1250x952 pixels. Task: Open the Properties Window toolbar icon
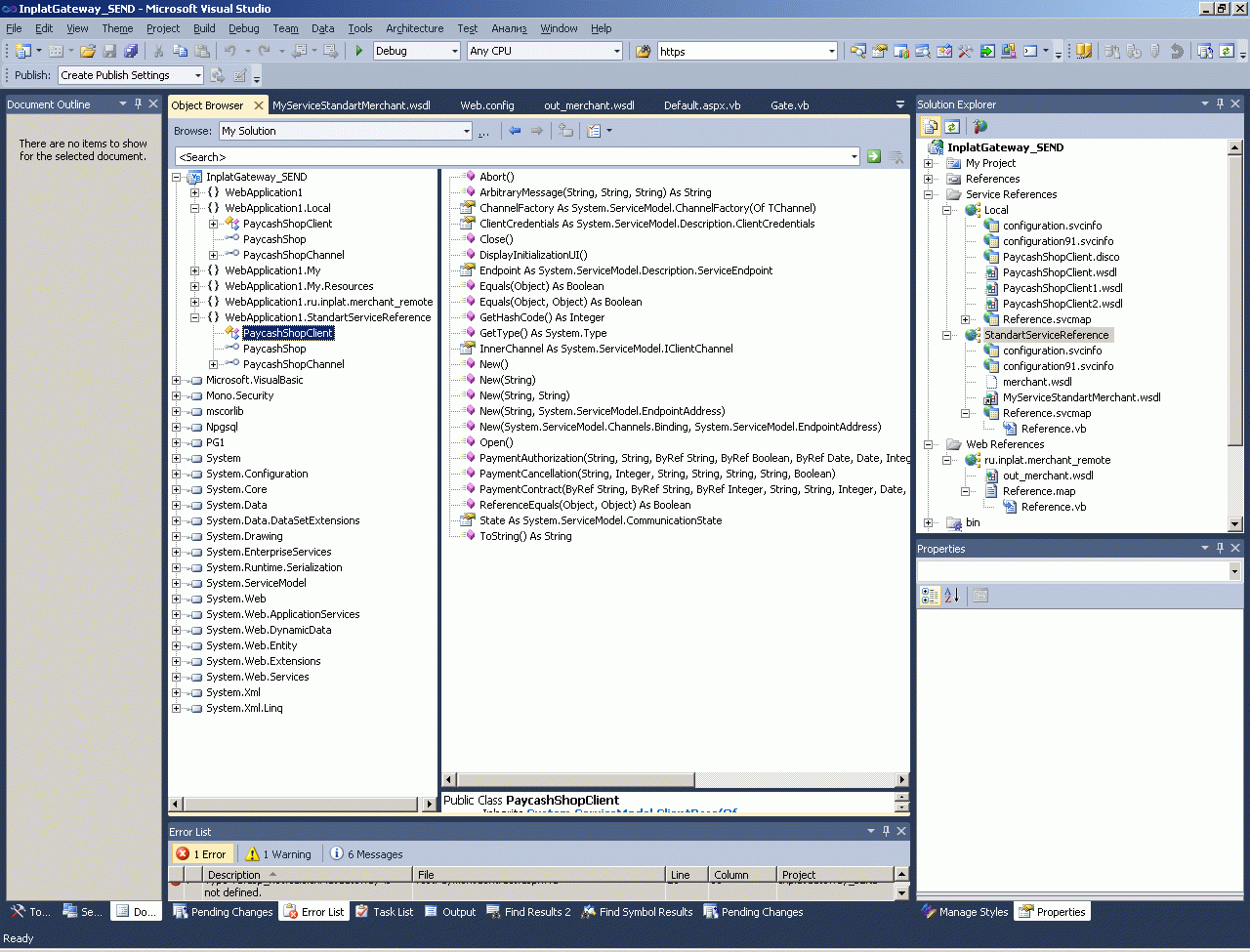[x=880, y=51]
